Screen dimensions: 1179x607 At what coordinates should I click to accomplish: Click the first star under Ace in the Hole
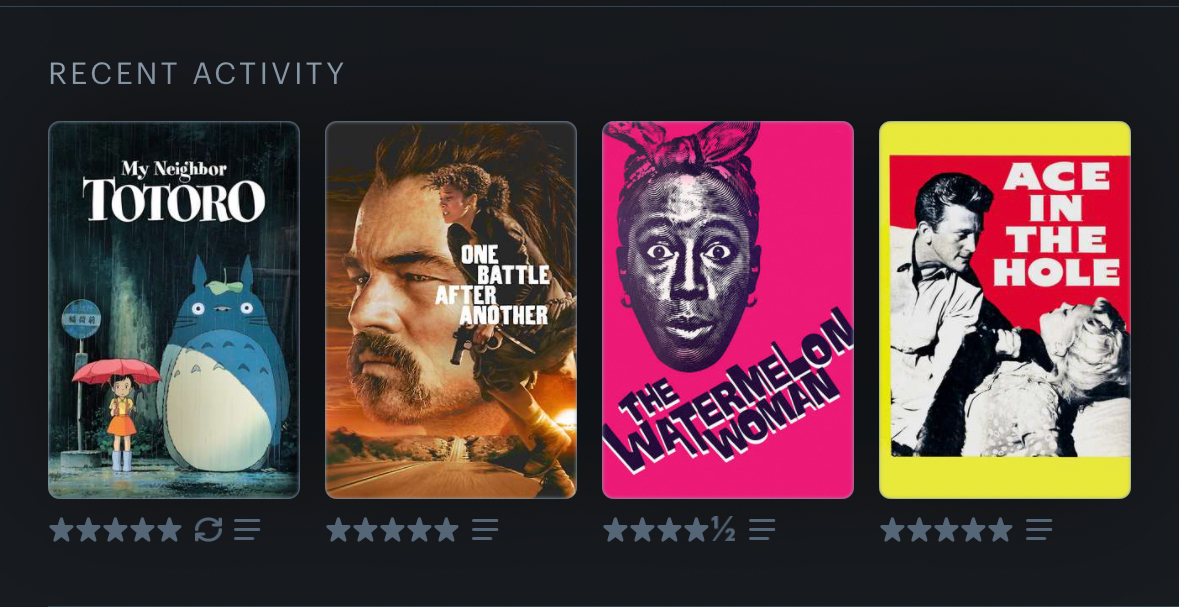(893, 530)
